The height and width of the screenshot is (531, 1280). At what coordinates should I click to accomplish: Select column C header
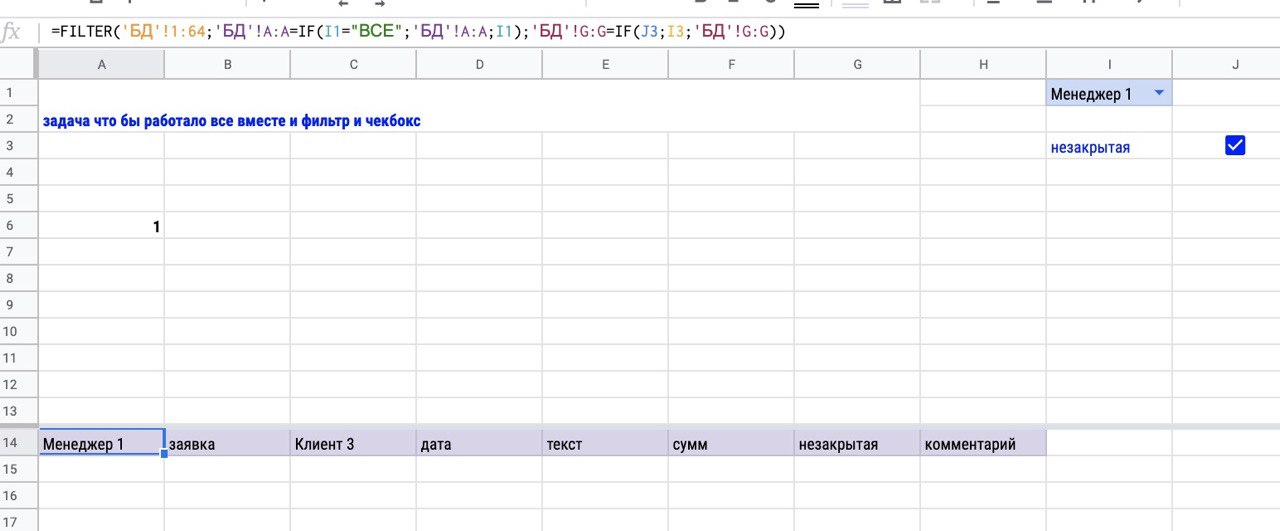[353, 64]
